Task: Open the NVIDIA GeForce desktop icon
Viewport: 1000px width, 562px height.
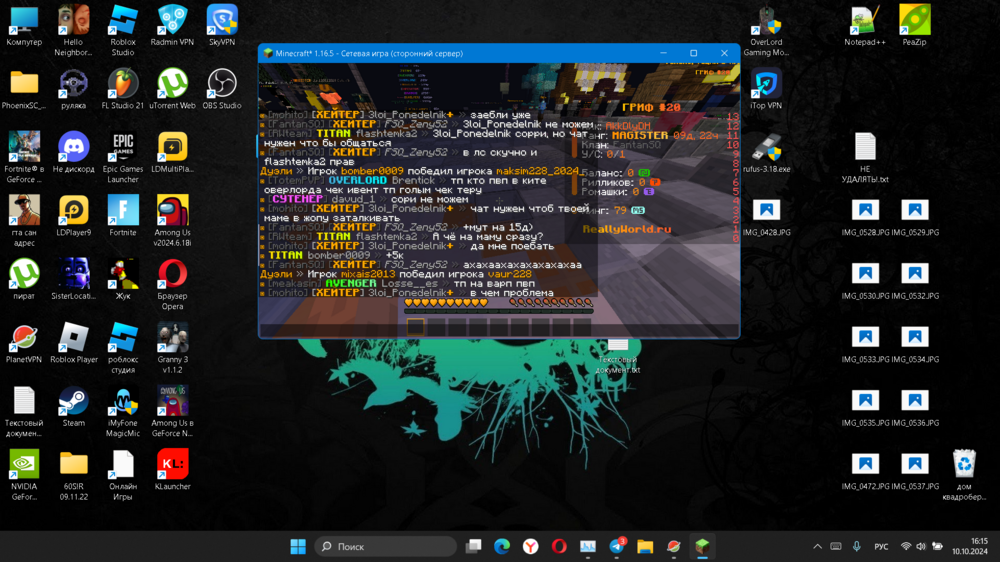Action: 24,473
